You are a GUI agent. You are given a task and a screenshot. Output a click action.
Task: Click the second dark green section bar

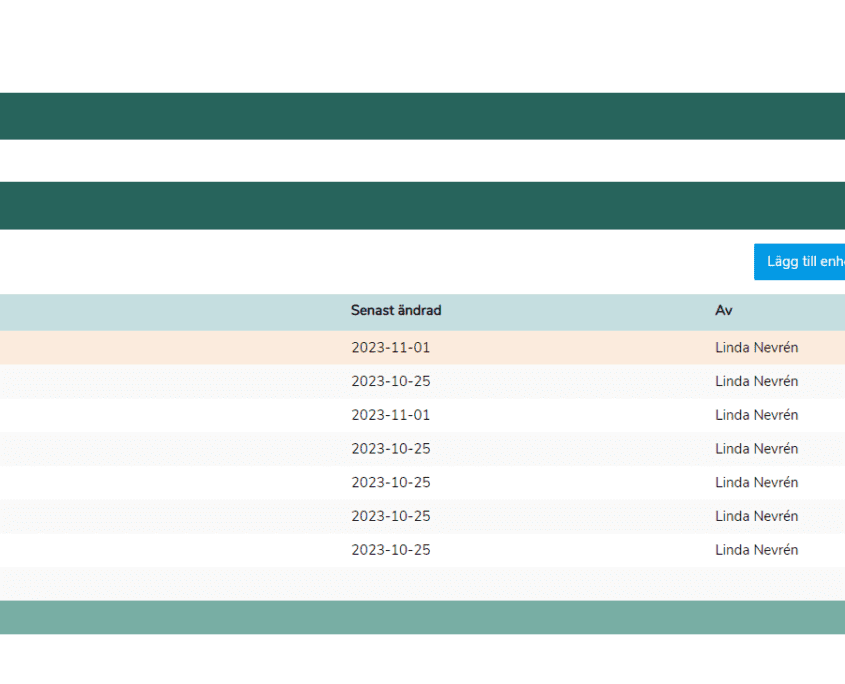coord(422,205)
